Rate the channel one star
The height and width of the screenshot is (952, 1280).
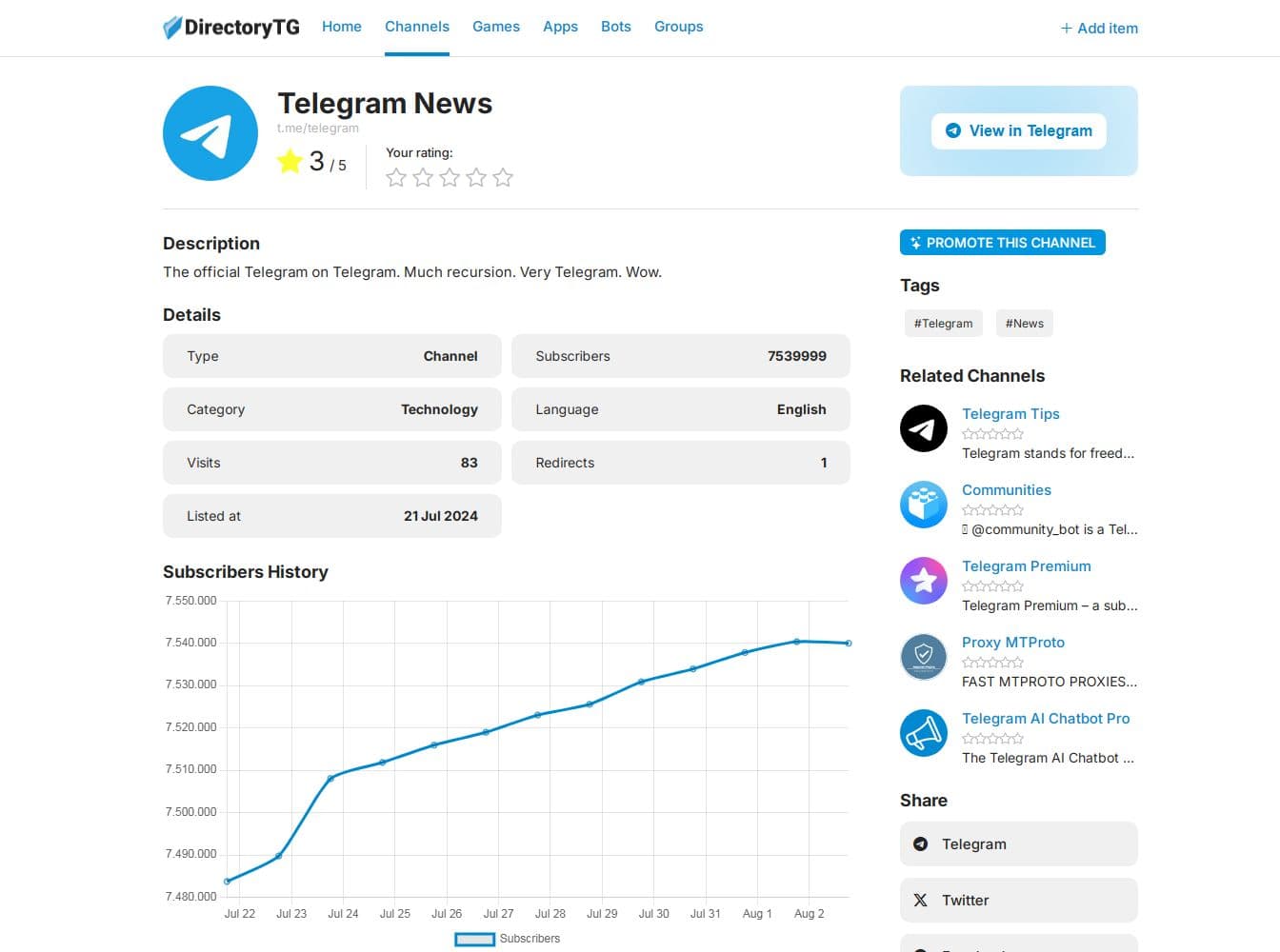396,178
